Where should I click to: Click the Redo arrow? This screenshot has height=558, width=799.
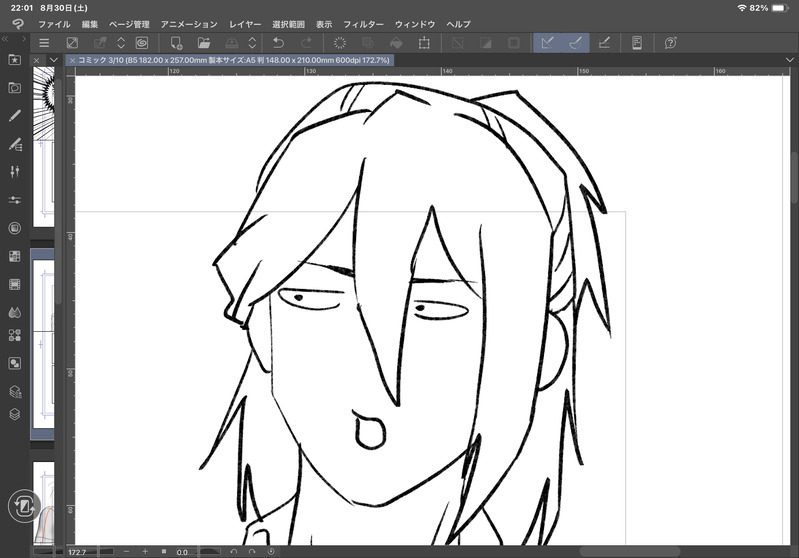coord(306,43)
